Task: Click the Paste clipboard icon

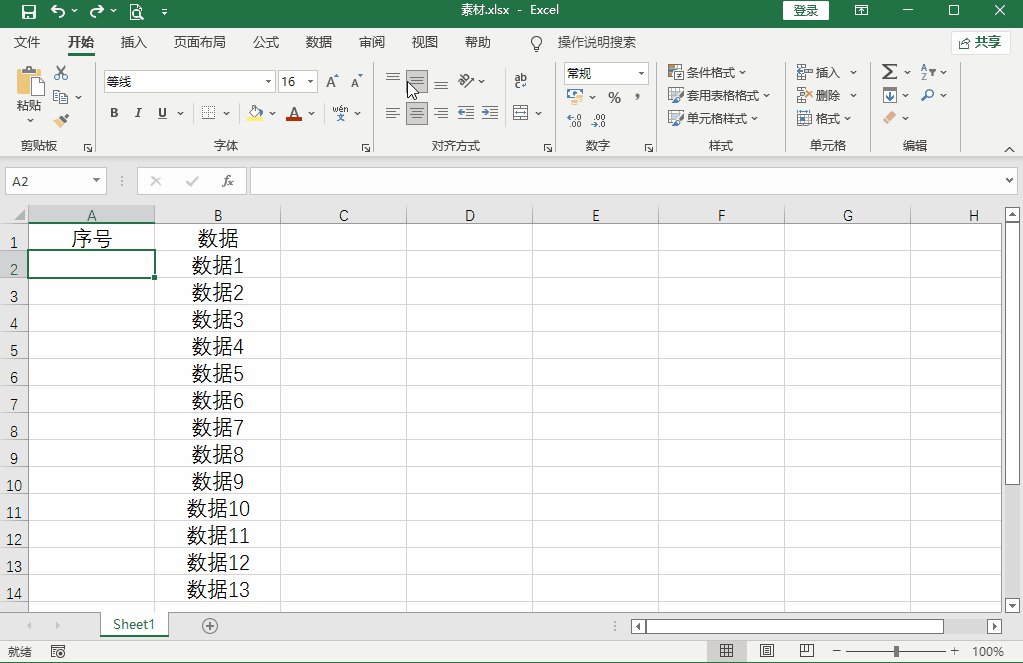Action: [x=29, y=82]
